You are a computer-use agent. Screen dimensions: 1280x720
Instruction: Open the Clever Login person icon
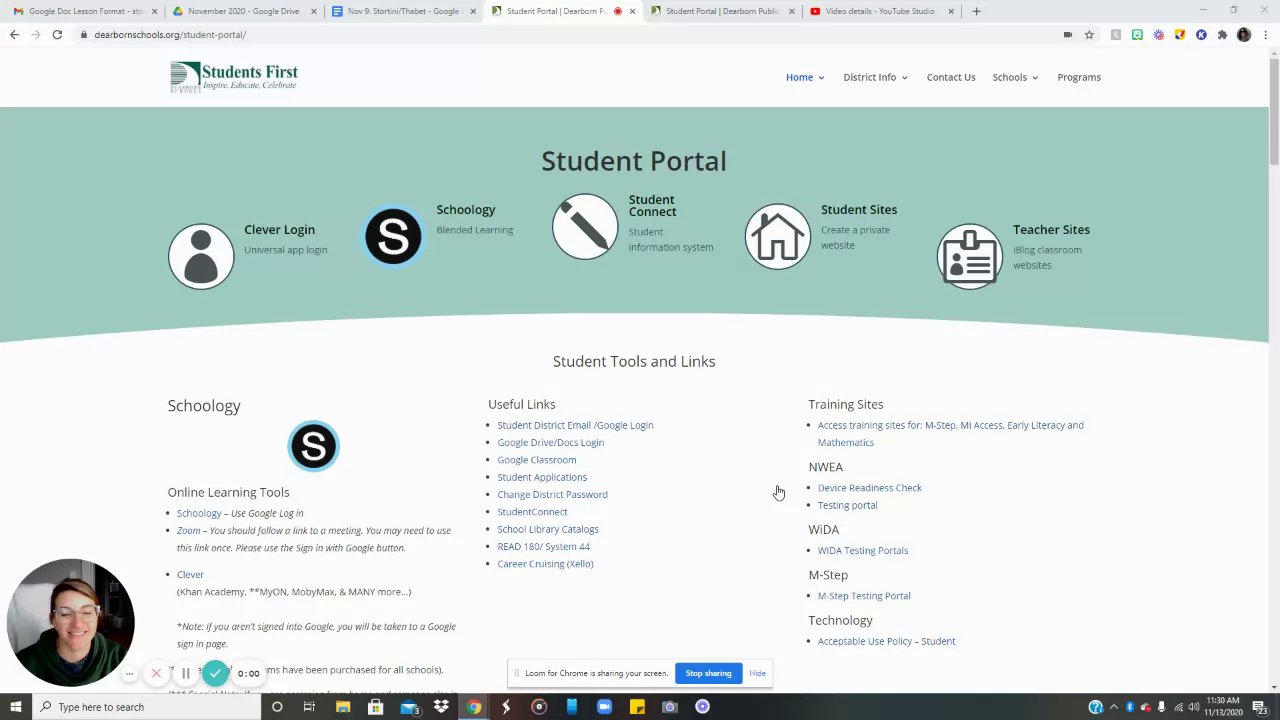201,256
